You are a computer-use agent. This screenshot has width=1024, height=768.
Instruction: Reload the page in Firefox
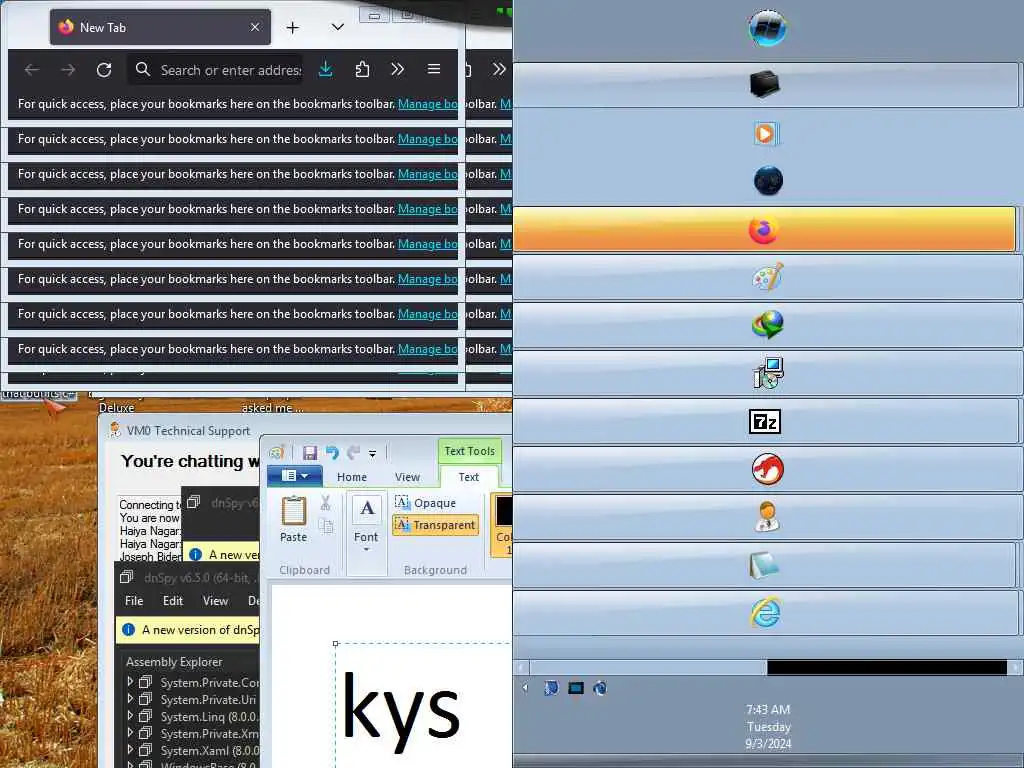(x=104, y=69)
